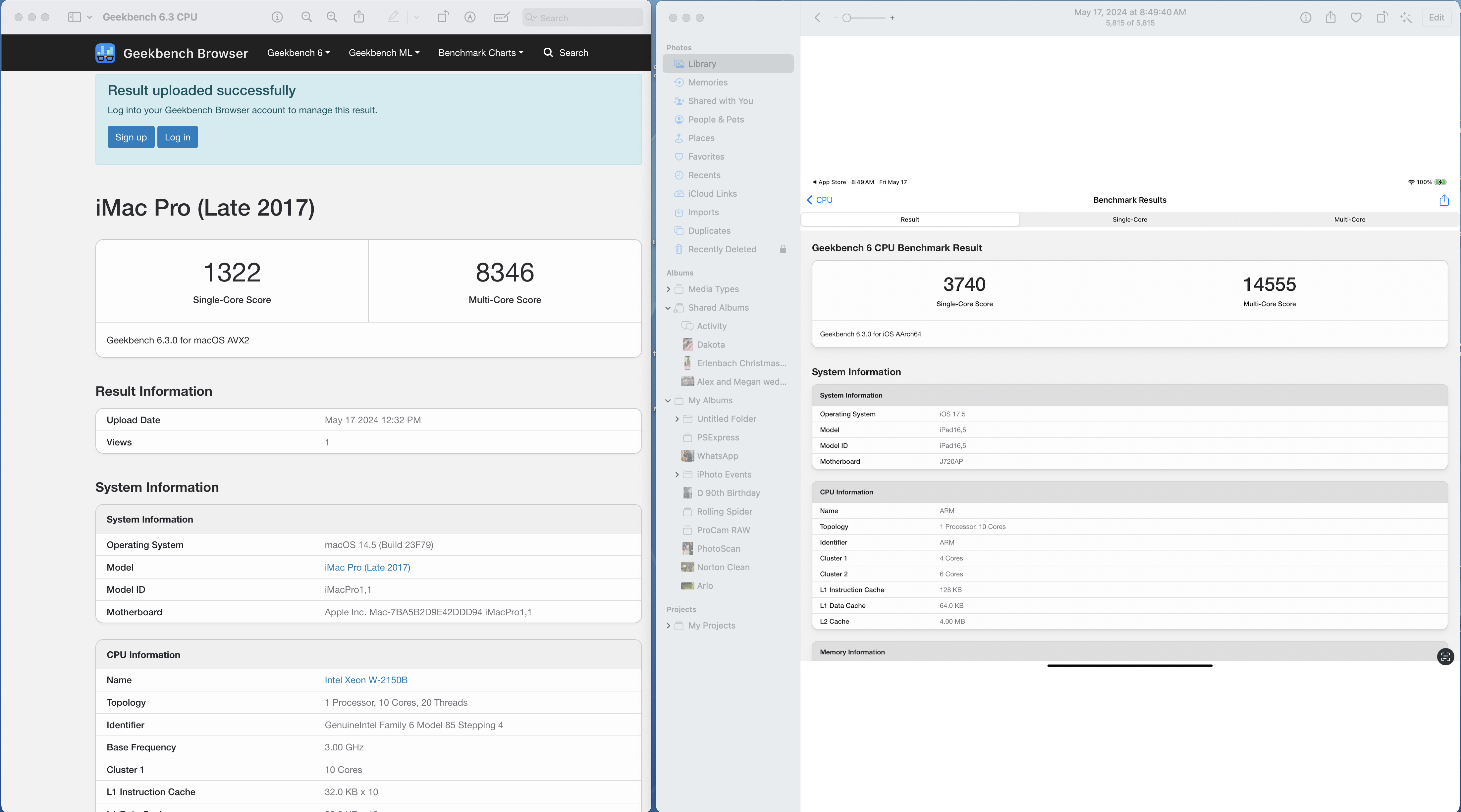
Task: Open the Photos info inspector icon
Action: click(1305, 18)
